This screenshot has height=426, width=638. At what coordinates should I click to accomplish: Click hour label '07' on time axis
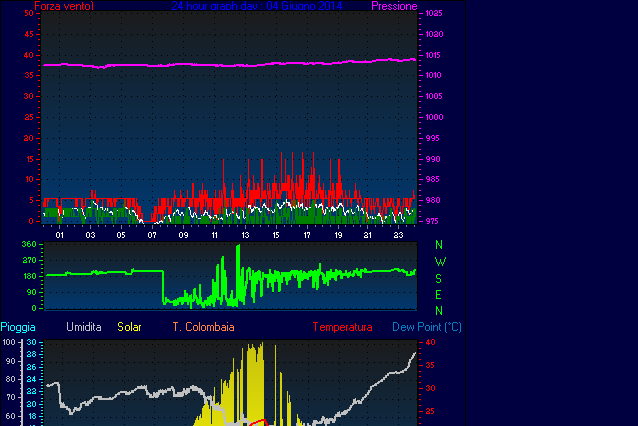152,235
